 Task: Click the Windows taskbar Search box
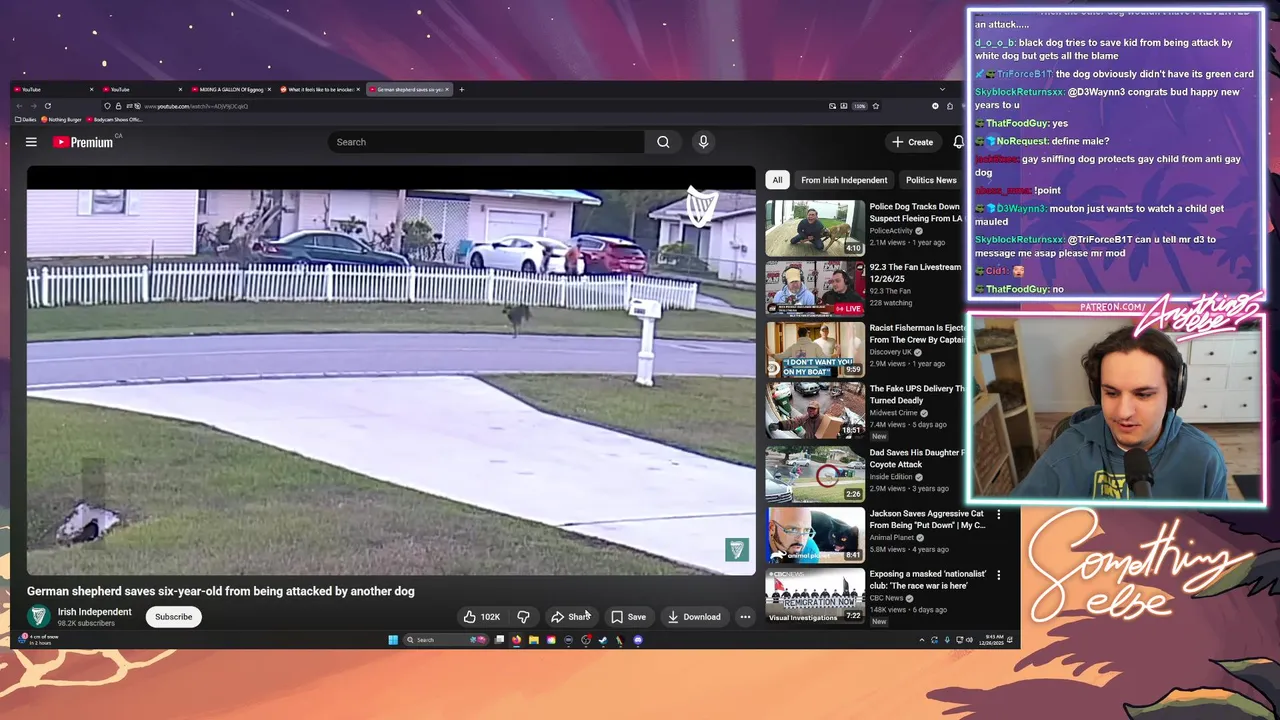[x=446, y=640]
